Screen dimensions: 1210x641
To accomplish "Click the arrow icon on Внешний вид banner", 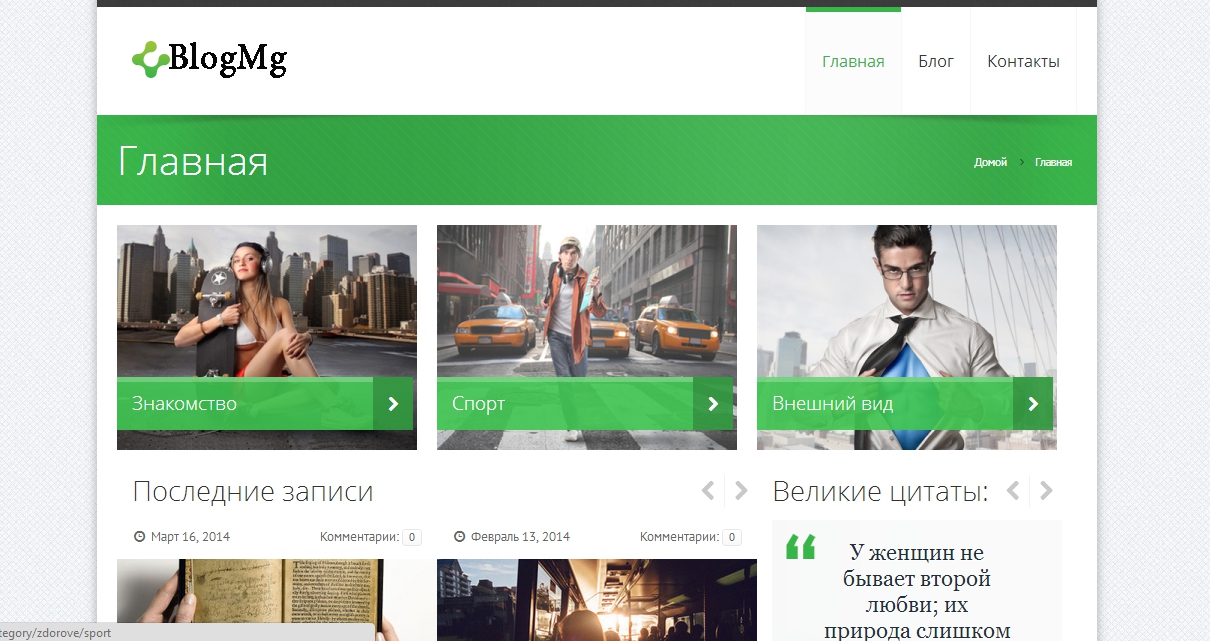I will tap(1033, 404).
